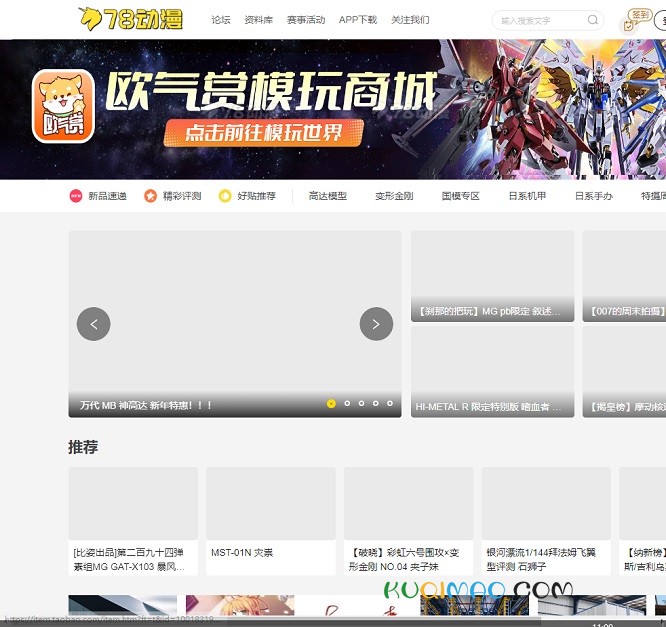Open [比姿出品]第二百九十四弹 recommended post
This screenshot has width=666, height=627.
tap(129, 559)
